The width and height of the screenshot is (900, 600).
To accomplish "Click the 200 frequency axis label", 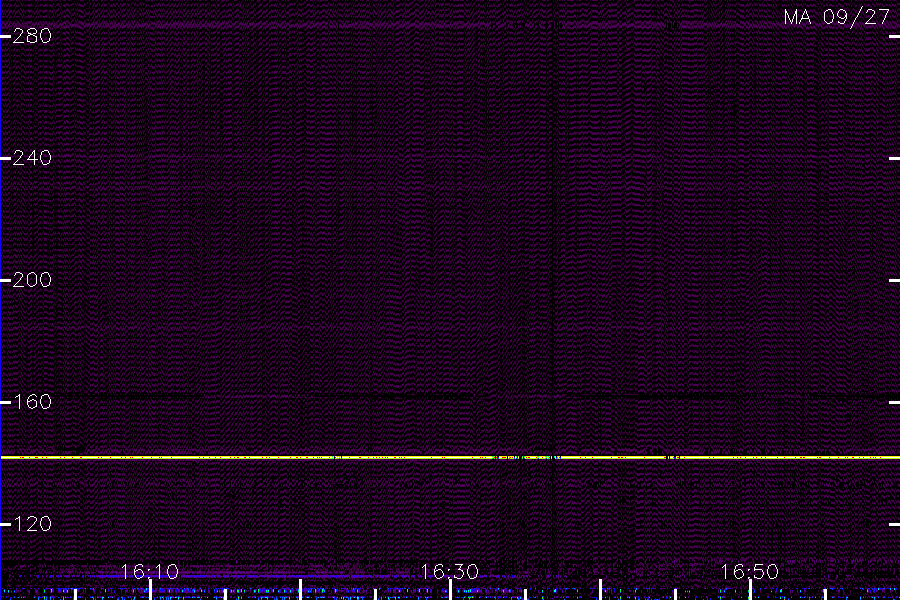I will (32, 280).
